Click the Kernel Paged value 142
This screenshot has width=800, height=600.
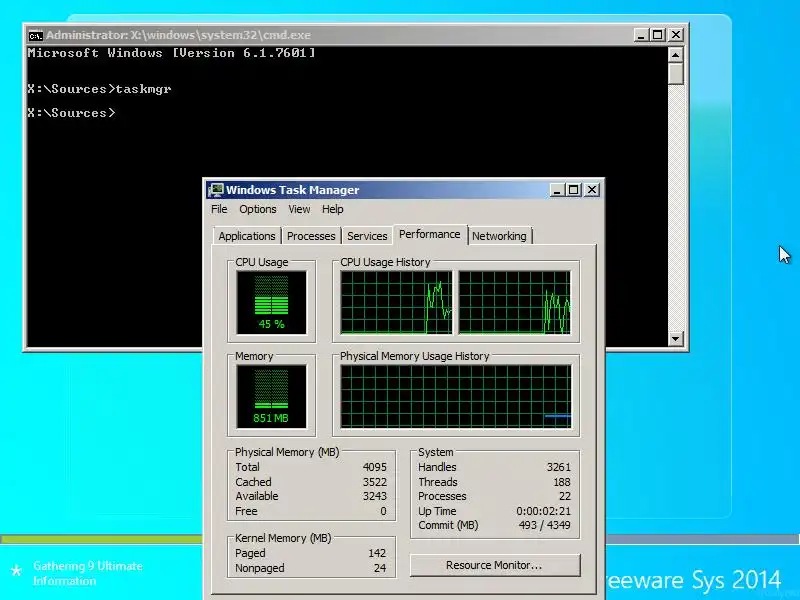click(x=377, y=553)
